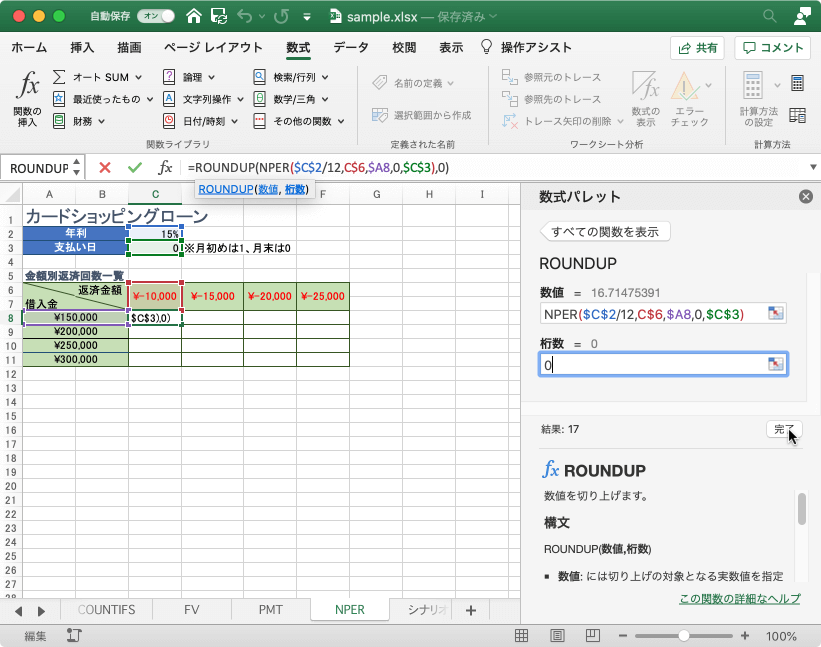
Task: Click the Save icon in title bar
Action: coord(219,16)
